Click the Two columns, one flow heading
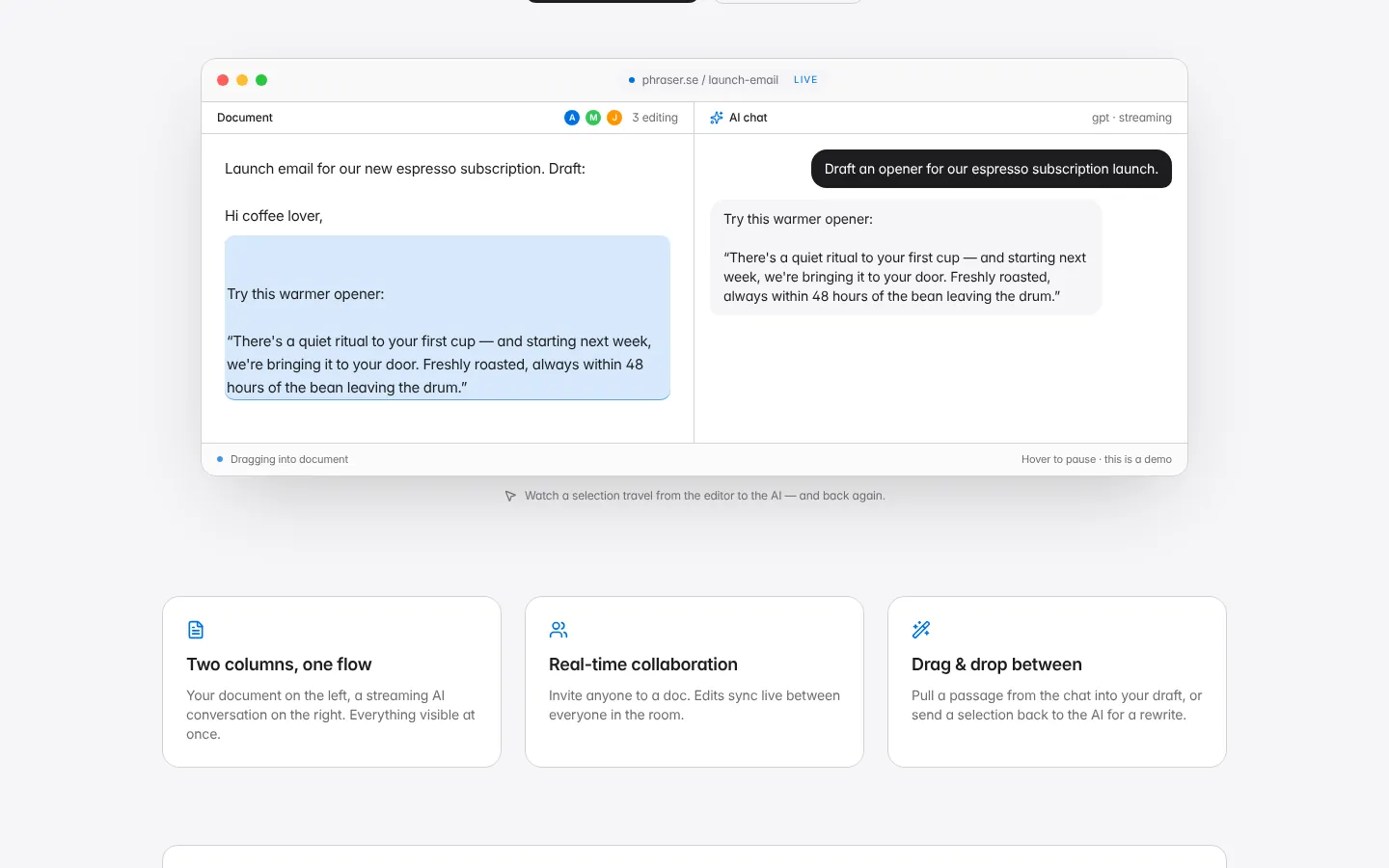1389x868 pixels. click(279, 665)
